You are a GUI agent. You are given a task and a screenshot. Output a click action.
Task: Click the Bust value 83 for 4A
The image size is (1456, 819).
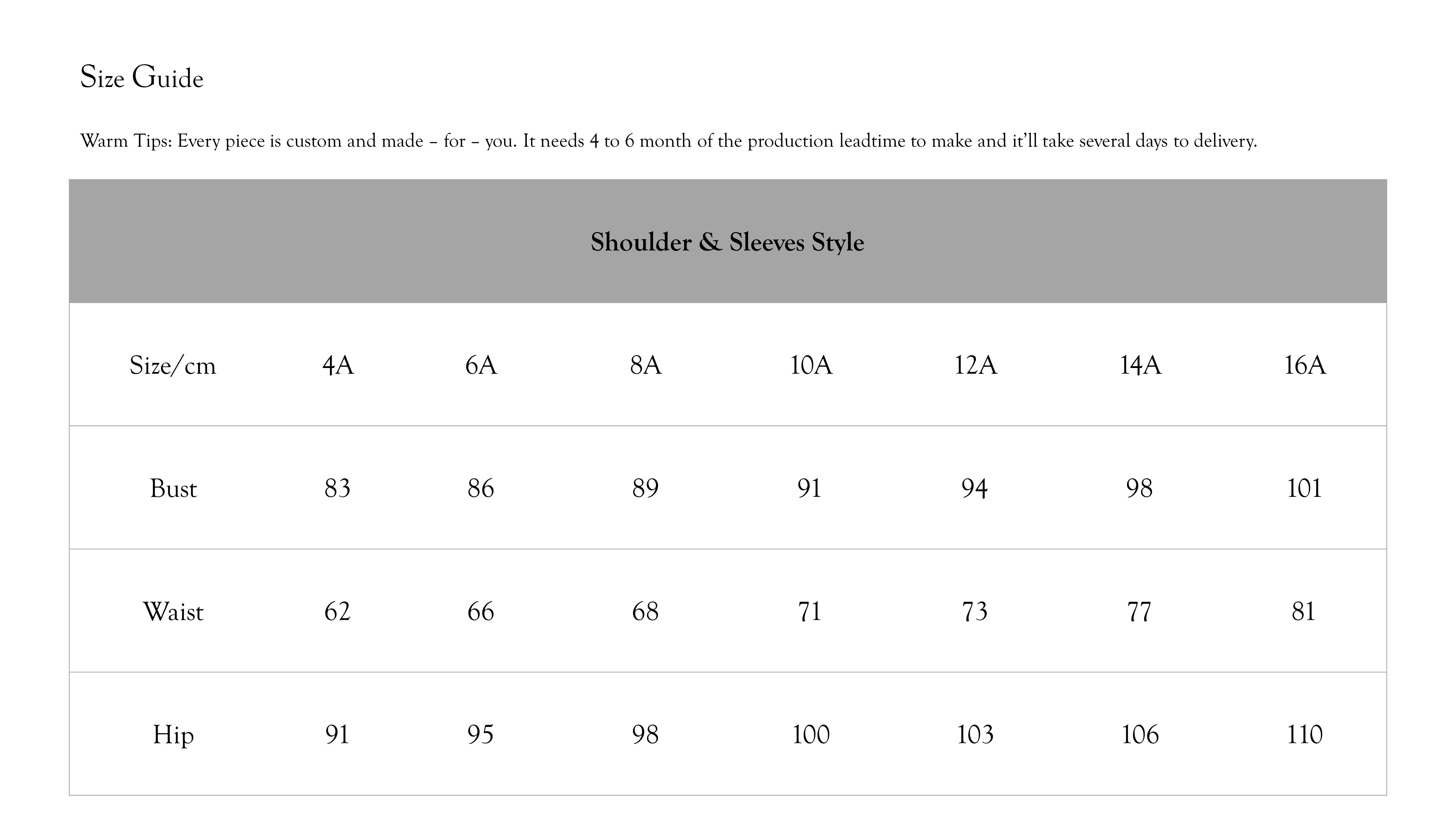pos(337,488)
